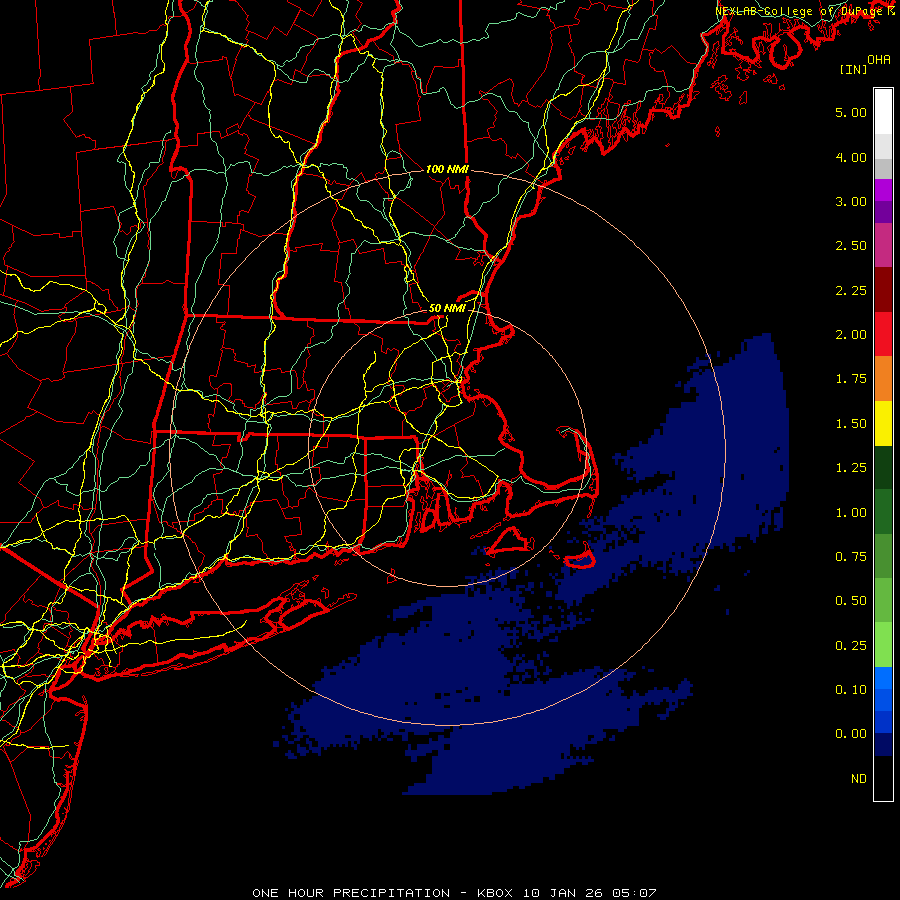Click the magenta 3.00 color swatch

coord(883,190)
